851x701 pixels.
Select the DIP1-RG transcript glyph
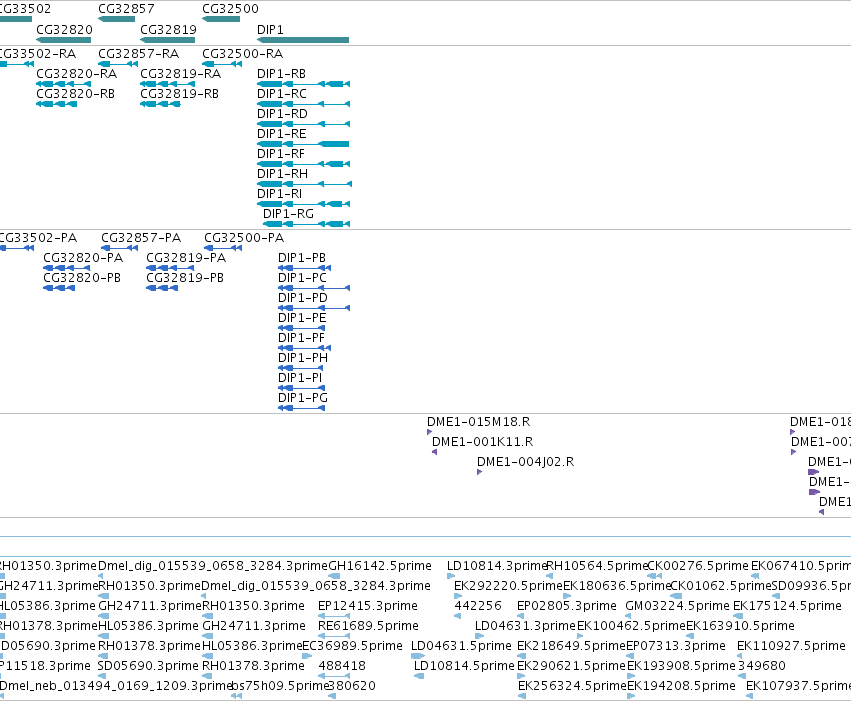pos(307,225)
